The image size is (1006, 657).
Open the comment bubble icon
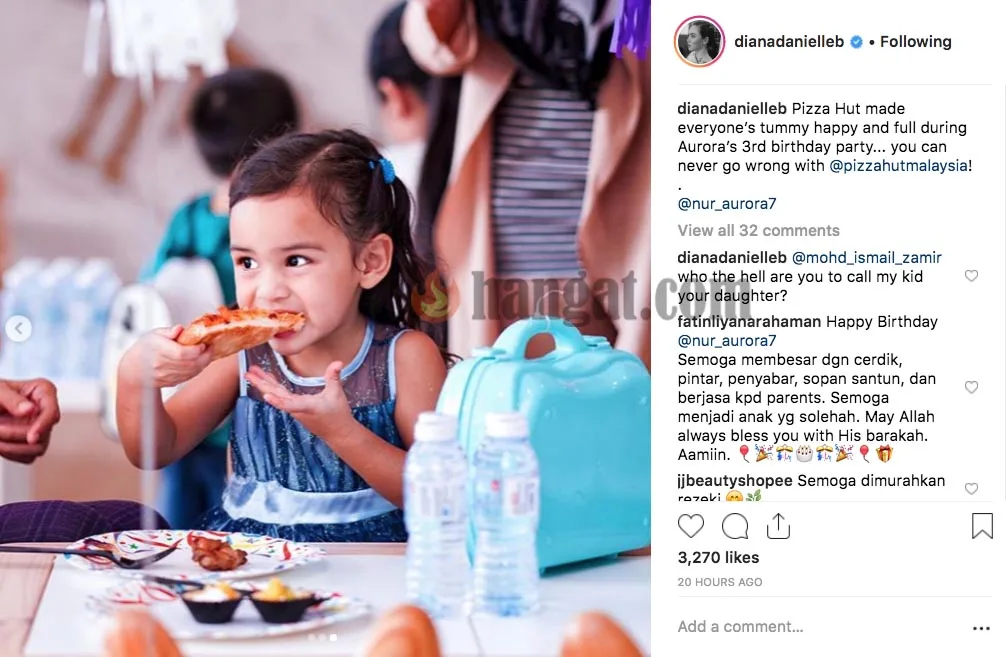tap(735, 526)
